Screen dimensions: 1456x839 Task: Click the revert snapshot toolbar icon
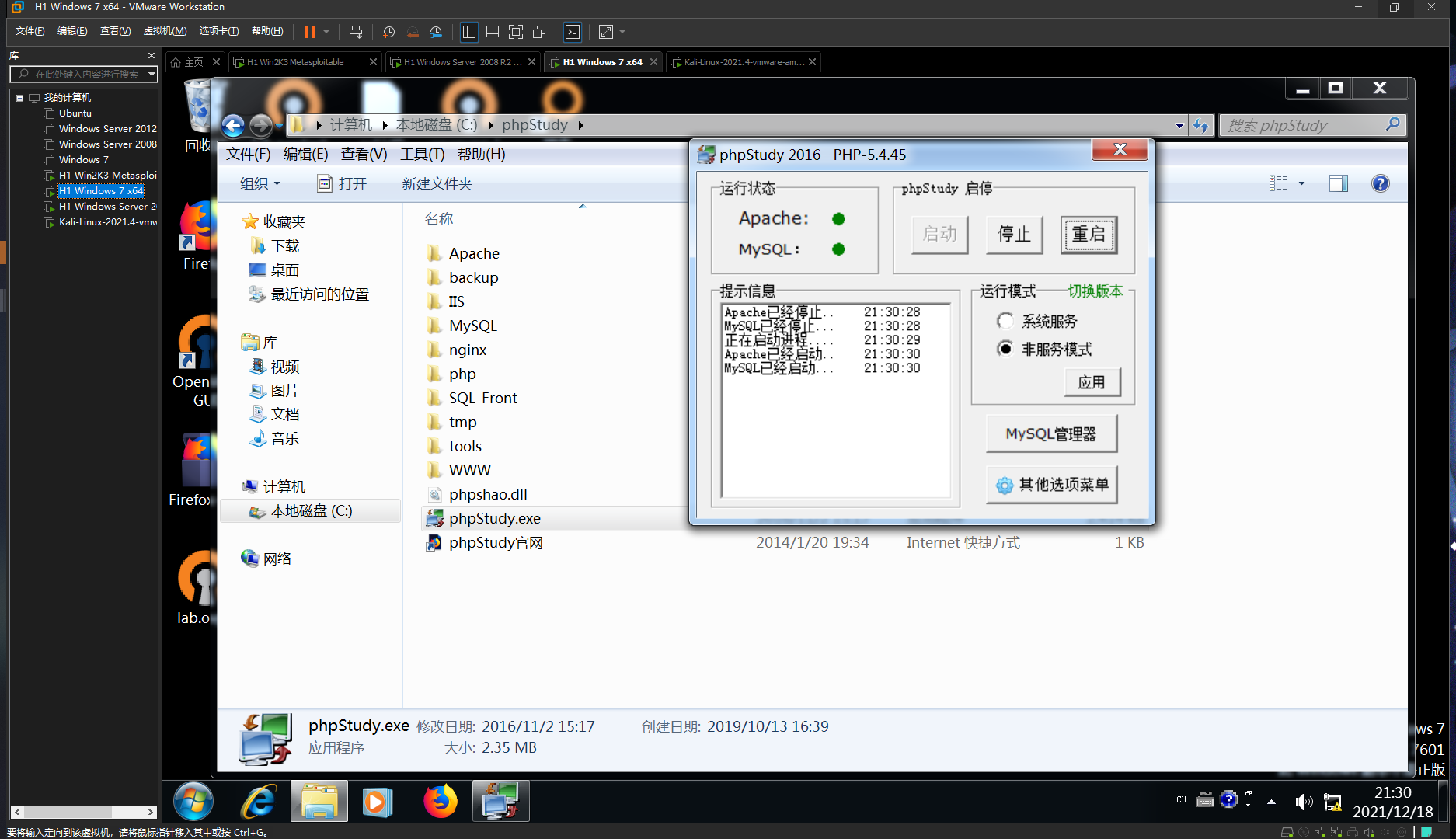coord(413,32)
